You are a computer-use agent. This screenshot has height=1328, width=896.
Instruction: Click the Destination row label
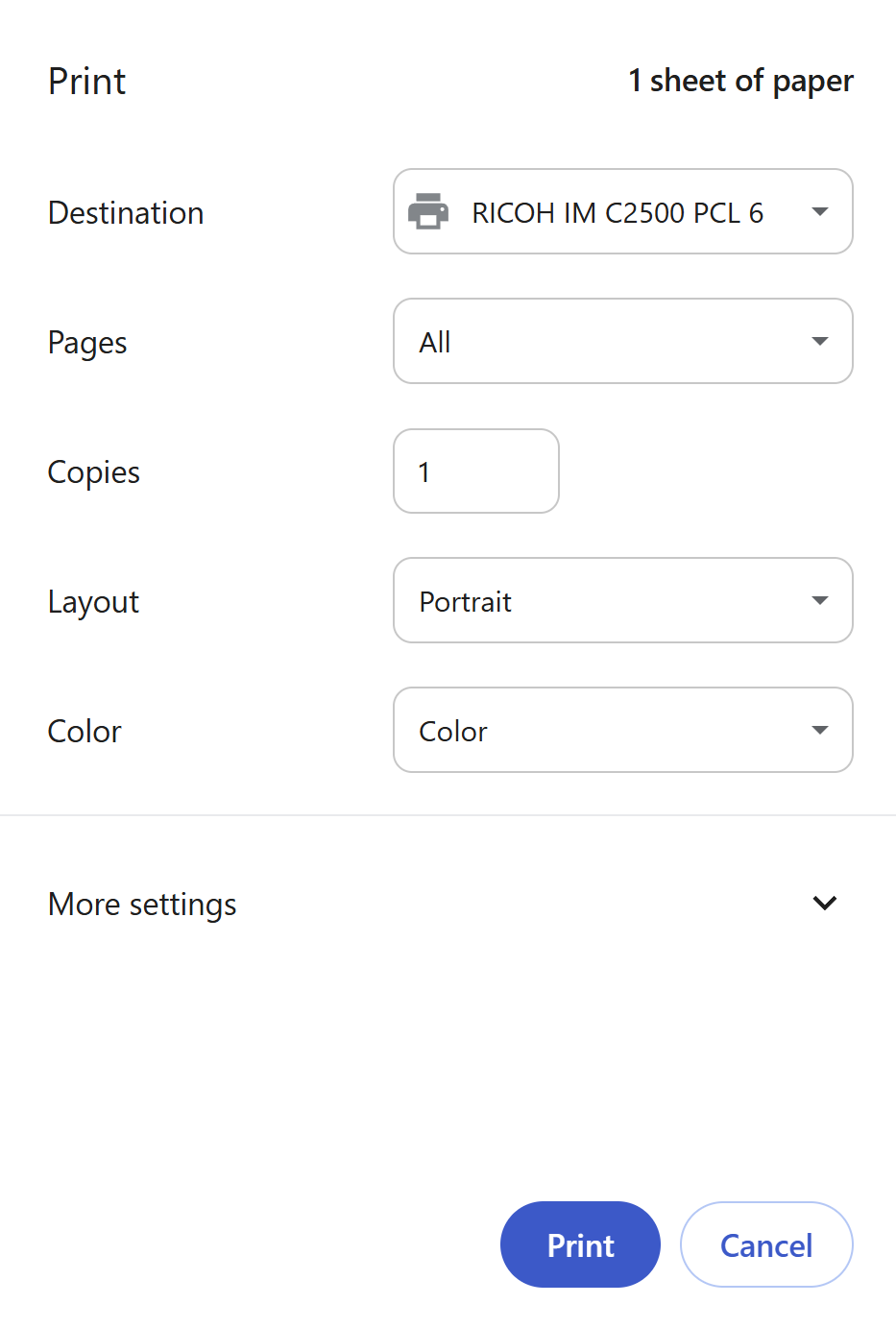(125, 212)
